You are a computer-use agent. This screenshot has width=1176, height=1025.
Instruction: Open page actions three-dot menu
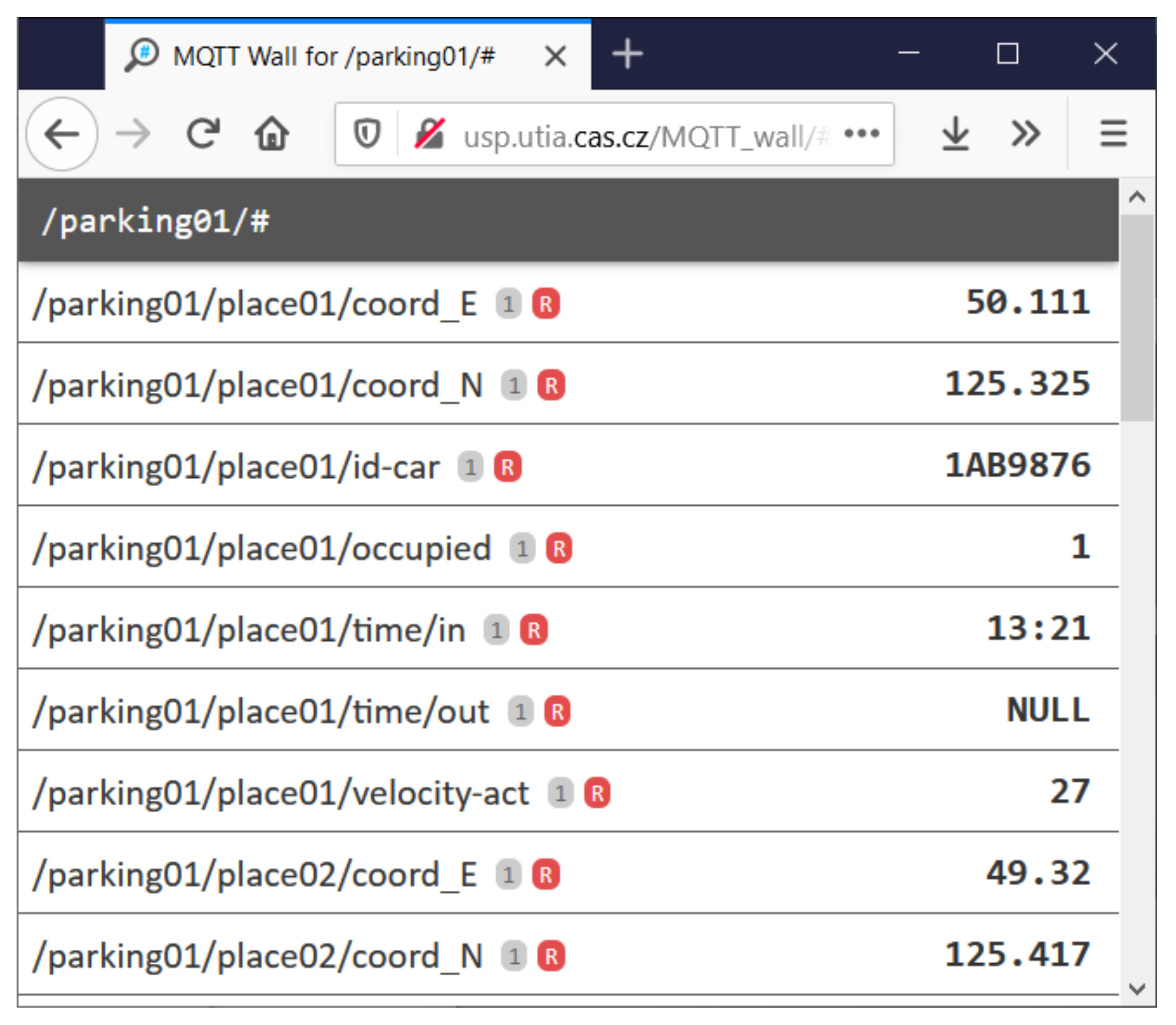(861, 135)
